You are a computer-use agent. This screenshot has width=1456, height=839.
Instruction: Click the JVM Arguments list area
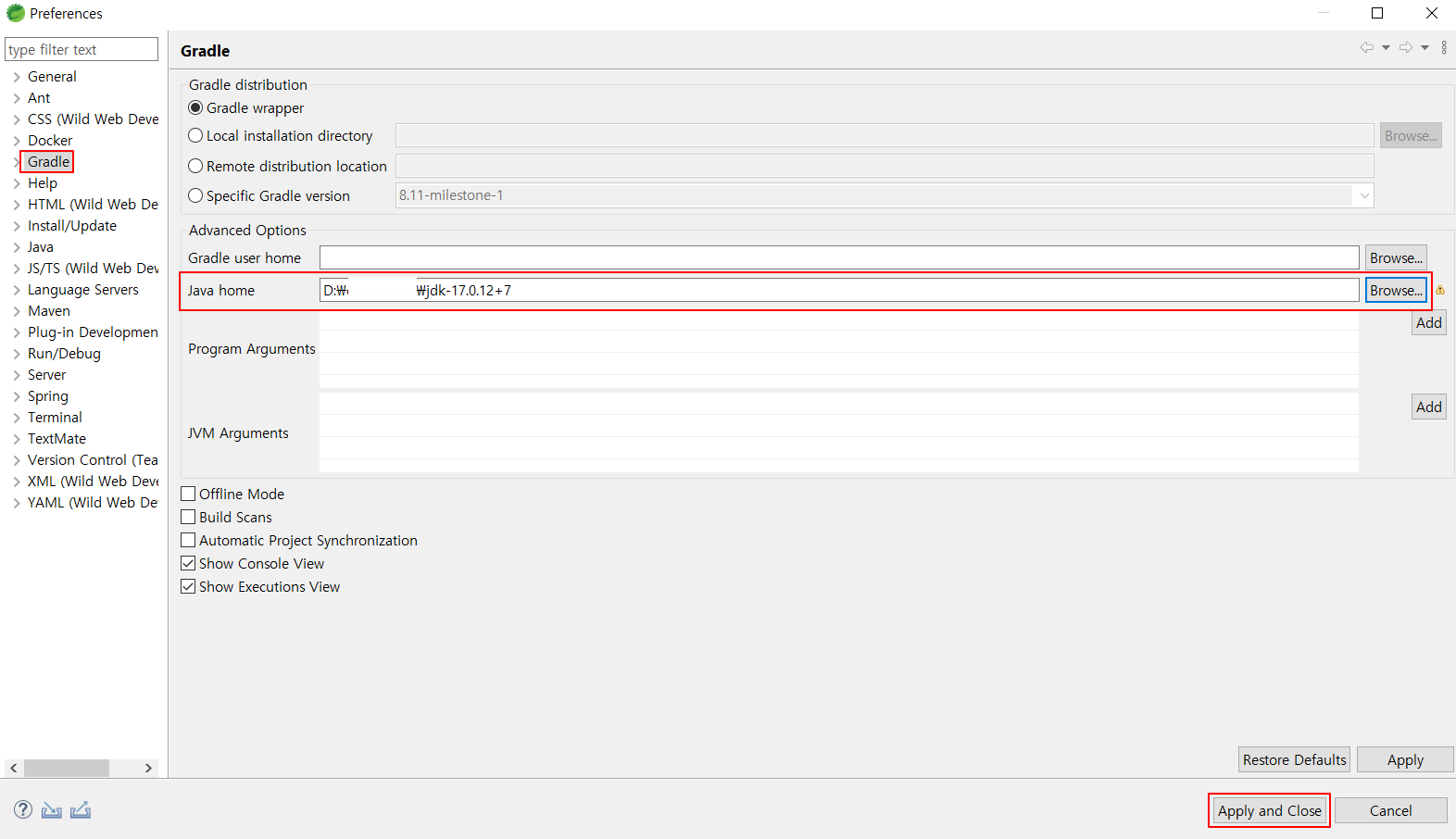[839, 432]
